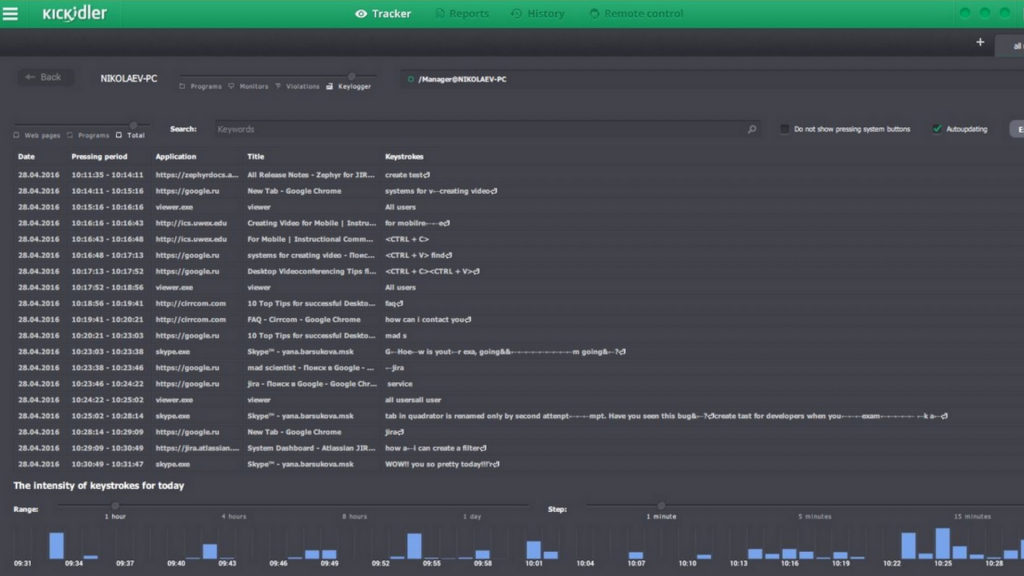Click the bar at 10:01
Screen dimensions: 1024x576
534,550
